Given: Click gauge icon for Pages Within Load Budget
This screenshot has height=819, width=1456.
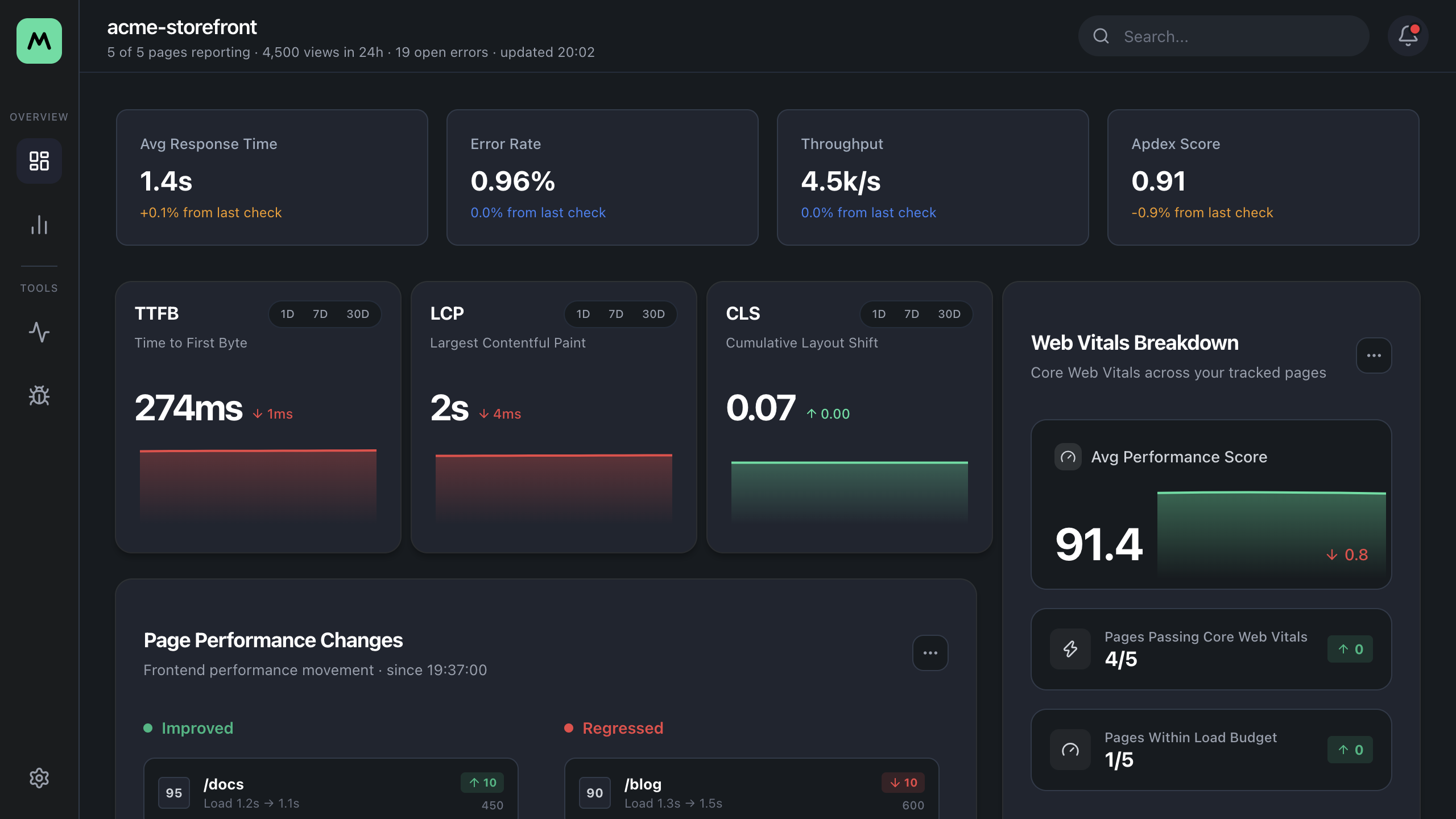Looking at the screenshot, I should coord(1070,750).
